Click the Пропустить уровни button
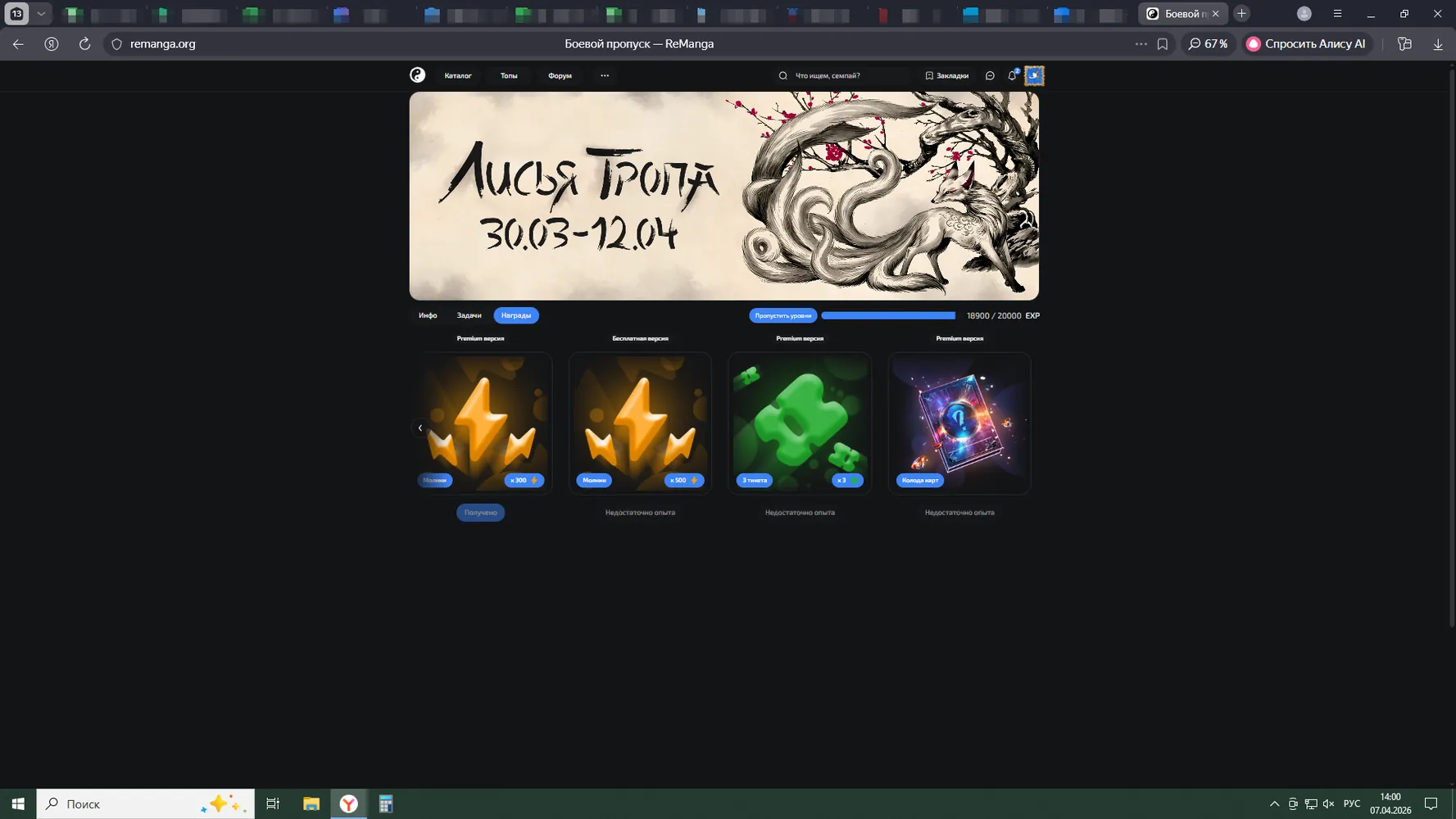Screen dimensions: 1456x819 (x=782, y=315)
